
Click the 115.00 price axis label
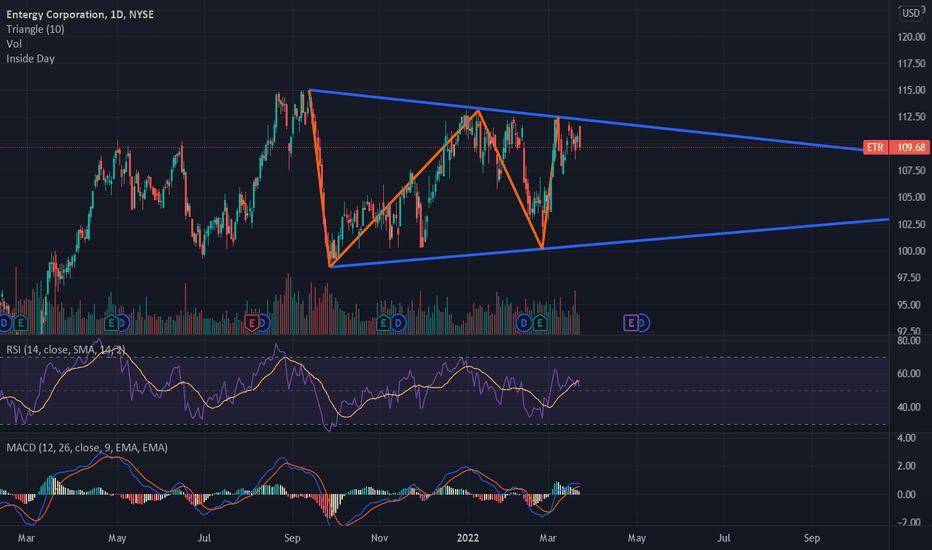(x=911, y=90)
